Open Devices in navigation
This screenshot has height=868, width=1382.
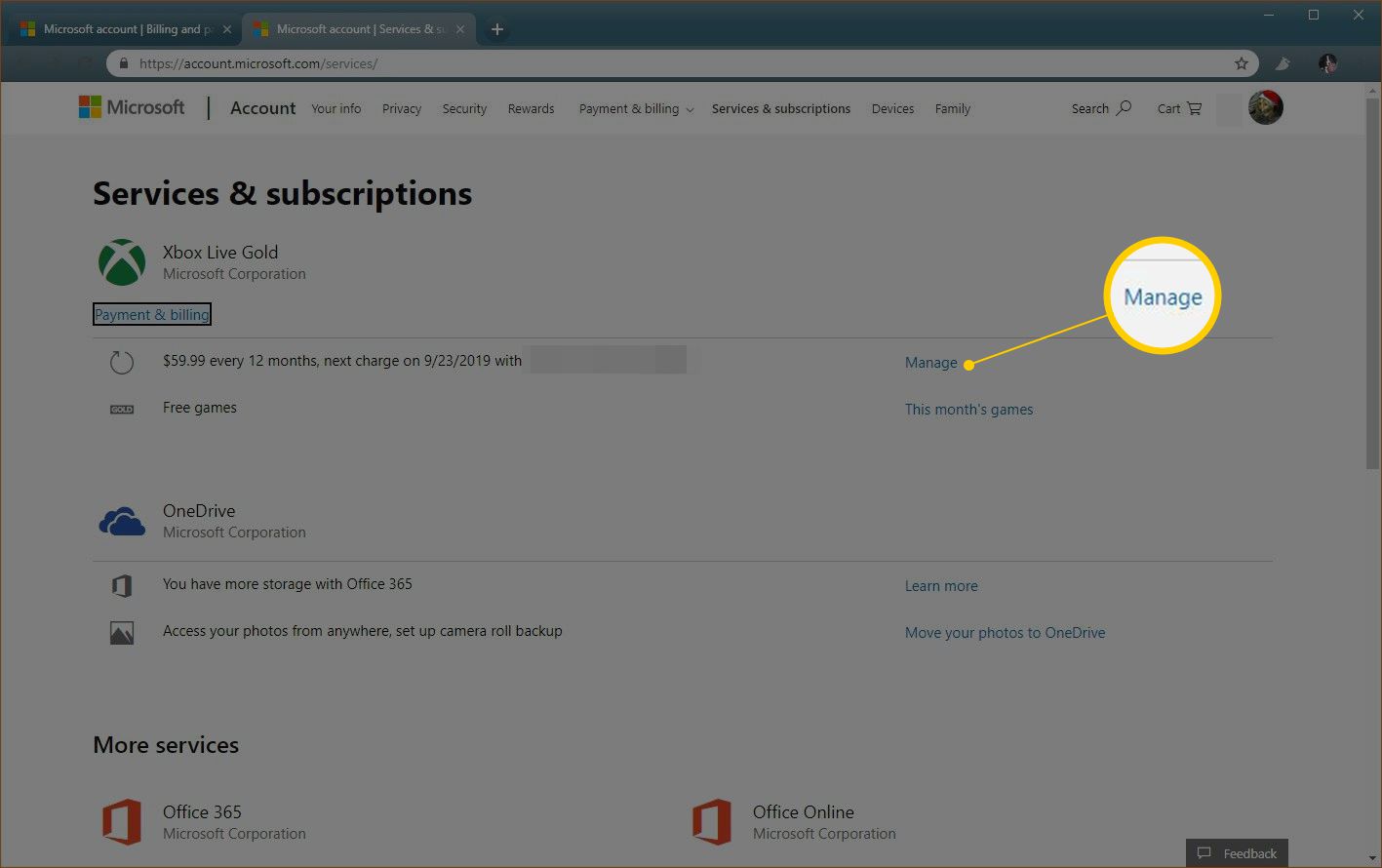point(892,109)
